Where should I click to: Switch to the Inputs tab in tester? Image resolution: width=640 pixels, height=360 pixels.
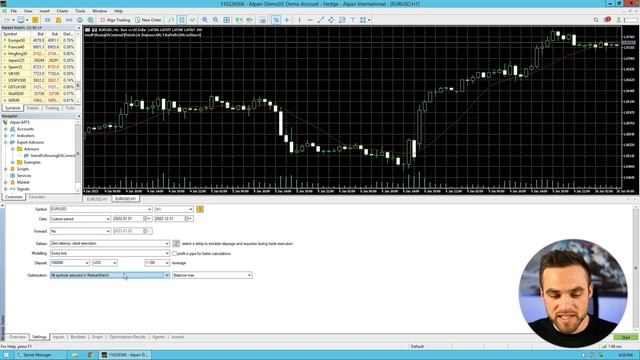coord(58,337)
